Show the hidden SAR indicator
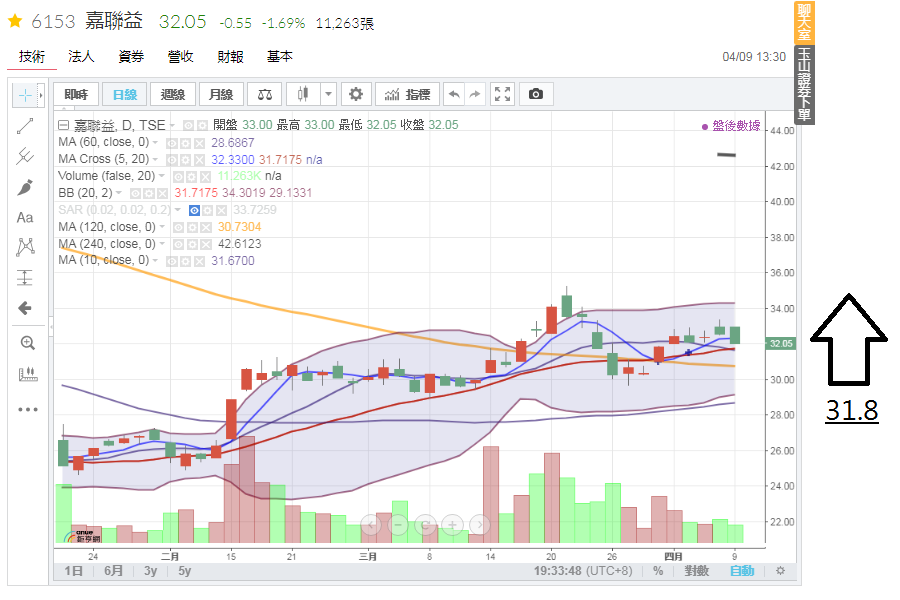 point(195,210)
